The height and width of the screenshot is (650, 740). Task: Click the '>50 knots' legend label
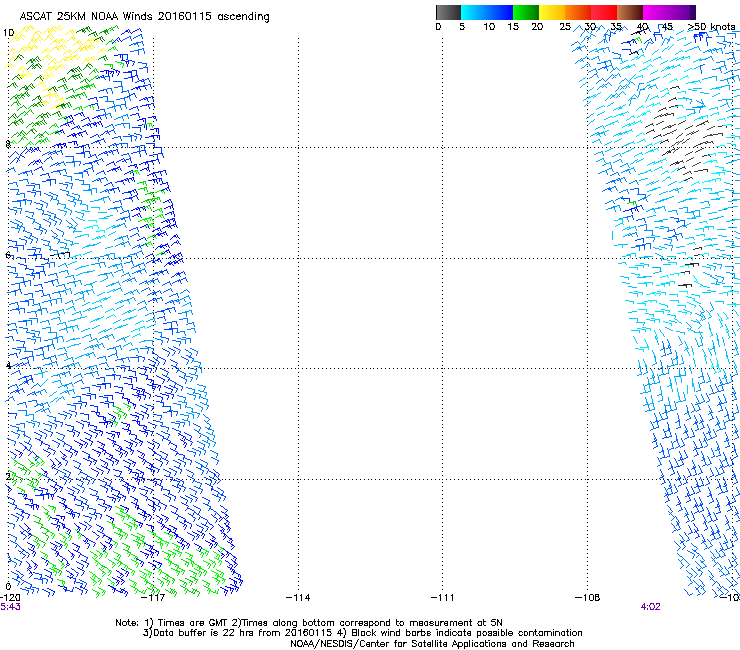711,27
